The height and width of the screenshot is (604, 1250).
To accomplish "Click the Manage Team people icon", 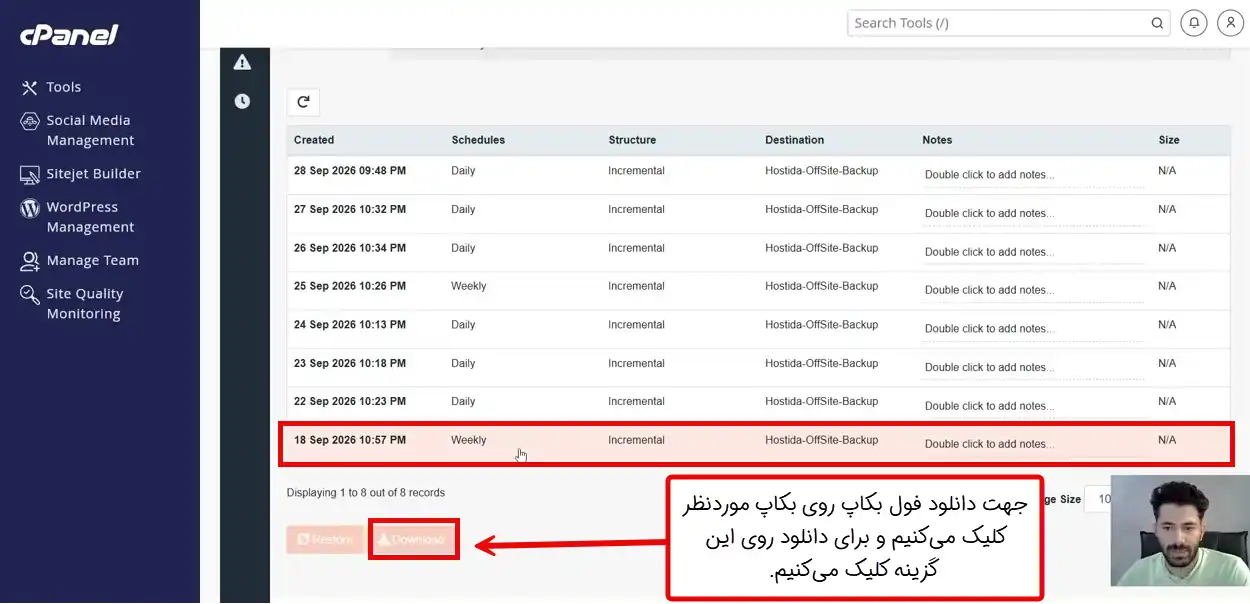I will click(x=29, y=261).
